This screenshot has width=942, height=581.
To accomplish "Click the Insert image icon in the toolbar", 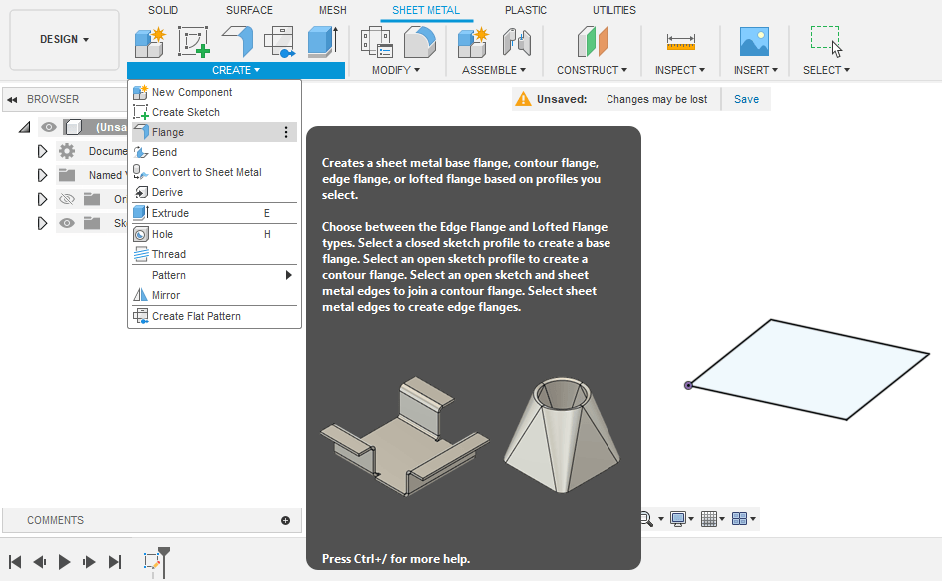I will tap(753, 42).
